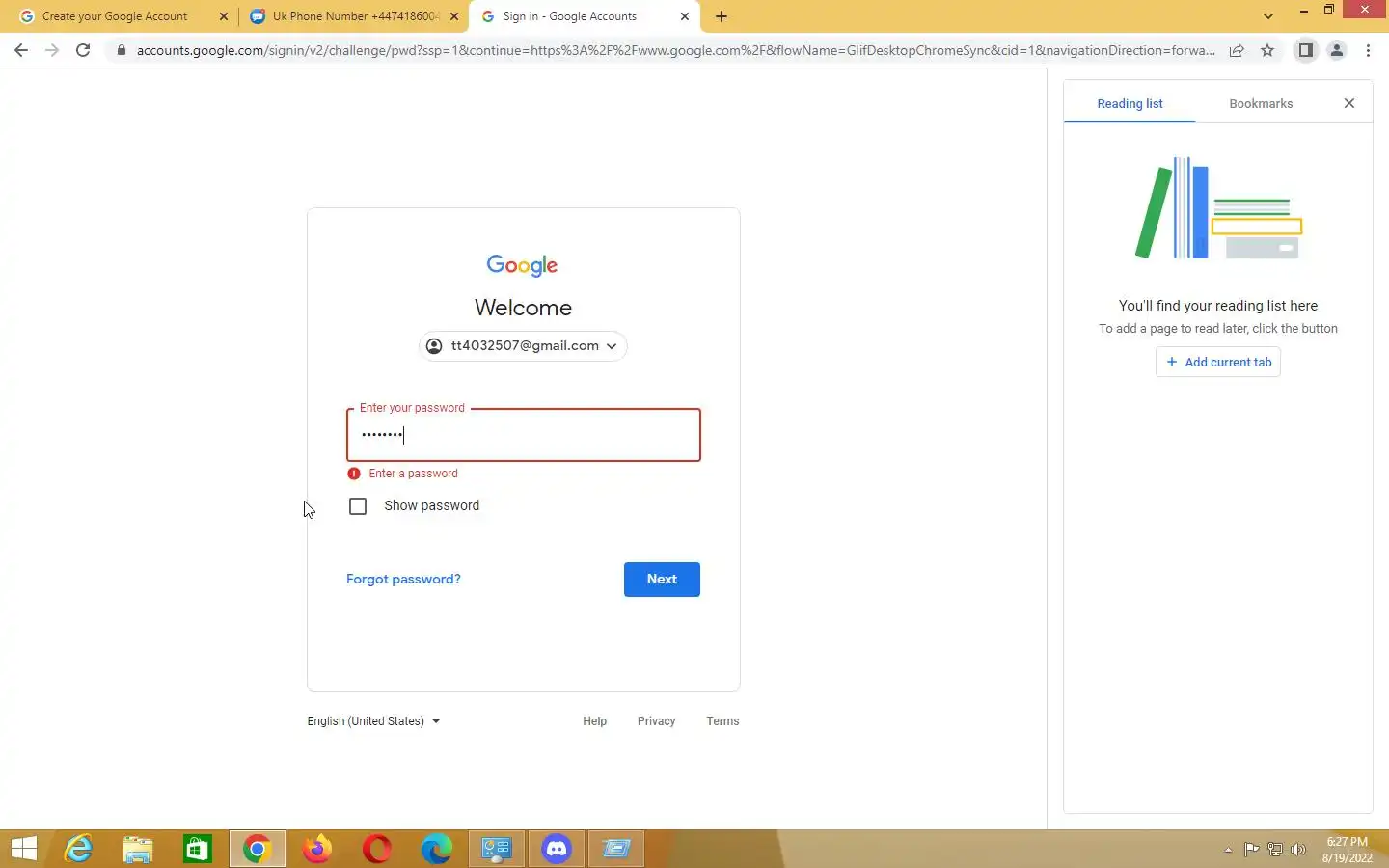Image resolution: width=1389 pixels, height=868 pixels.
Task: Bookmark this tab with star icon
Action: click(x=1267, y=50)
